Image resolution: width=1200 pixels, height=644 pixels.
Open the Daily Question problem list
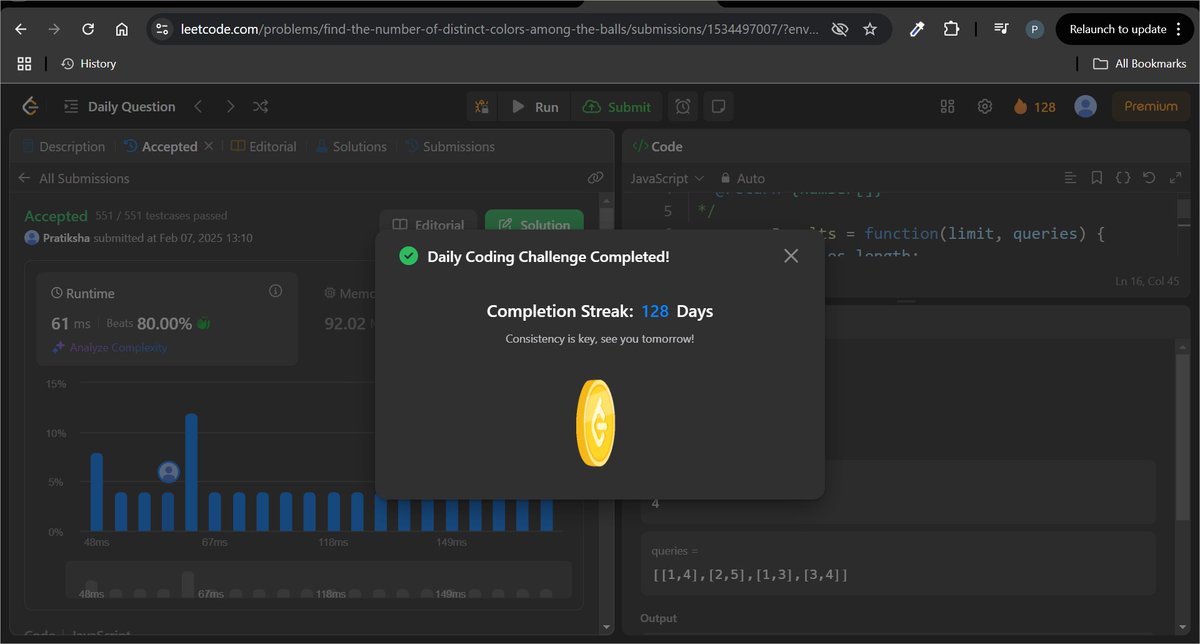(x=119, y=106)
